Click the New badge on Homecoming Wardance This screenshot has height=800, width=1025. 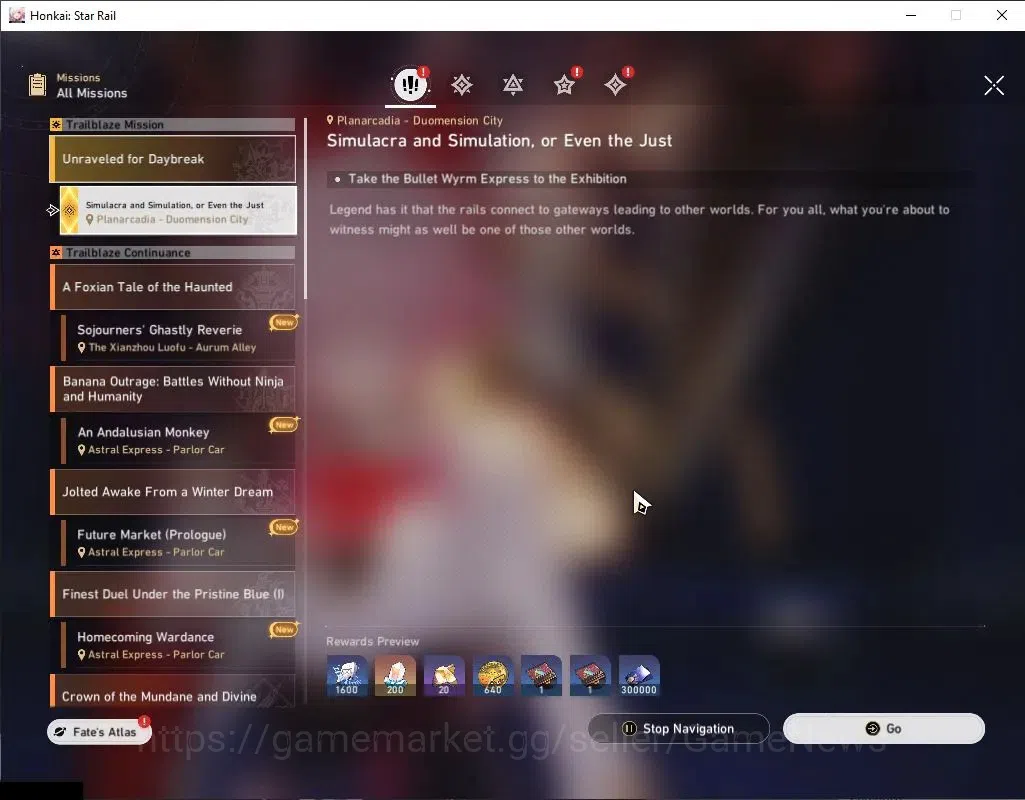tap(284, 629)
